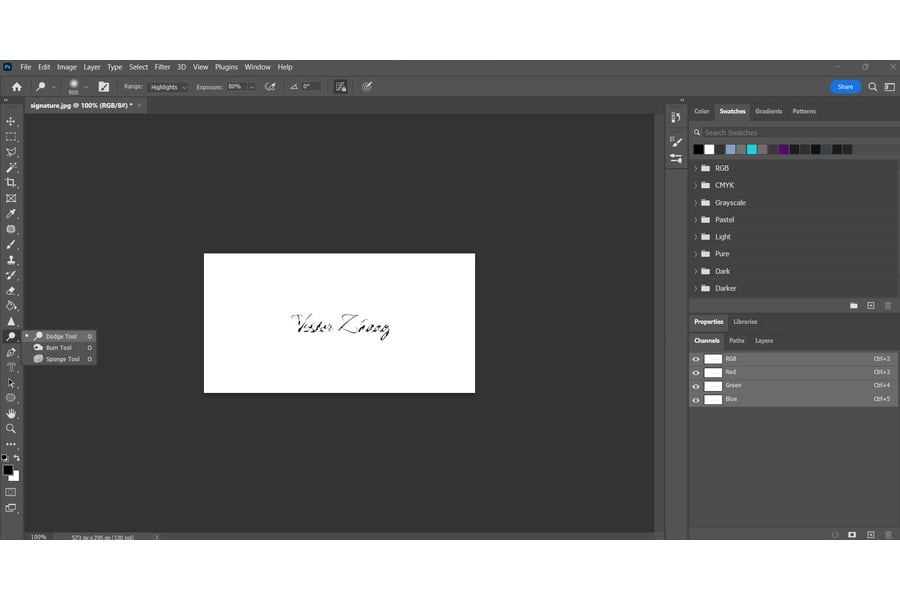The height and width of the screenshot is (600, 900).
Task: Switch to the Libraries tab
Action: pyautogui.click(x=745, y=322)
